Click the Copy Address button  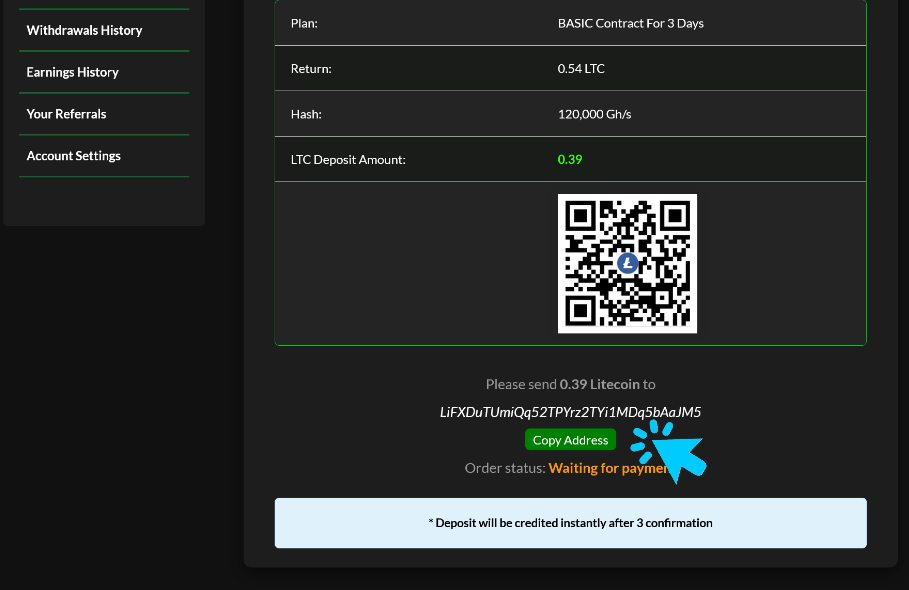pos(570,439)
